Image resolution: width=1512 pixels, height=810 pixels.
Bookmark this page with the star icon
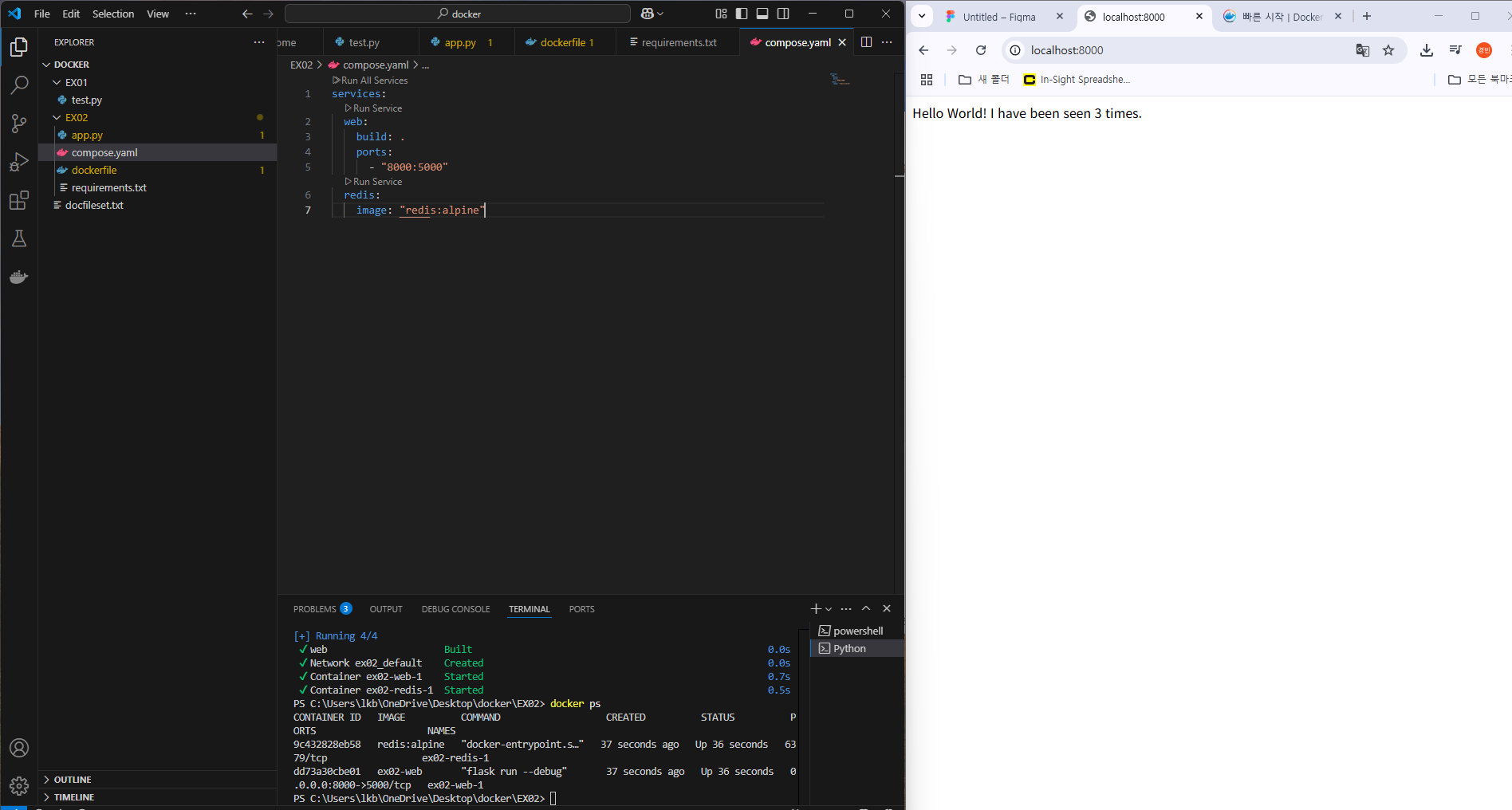coord(1388,50)
